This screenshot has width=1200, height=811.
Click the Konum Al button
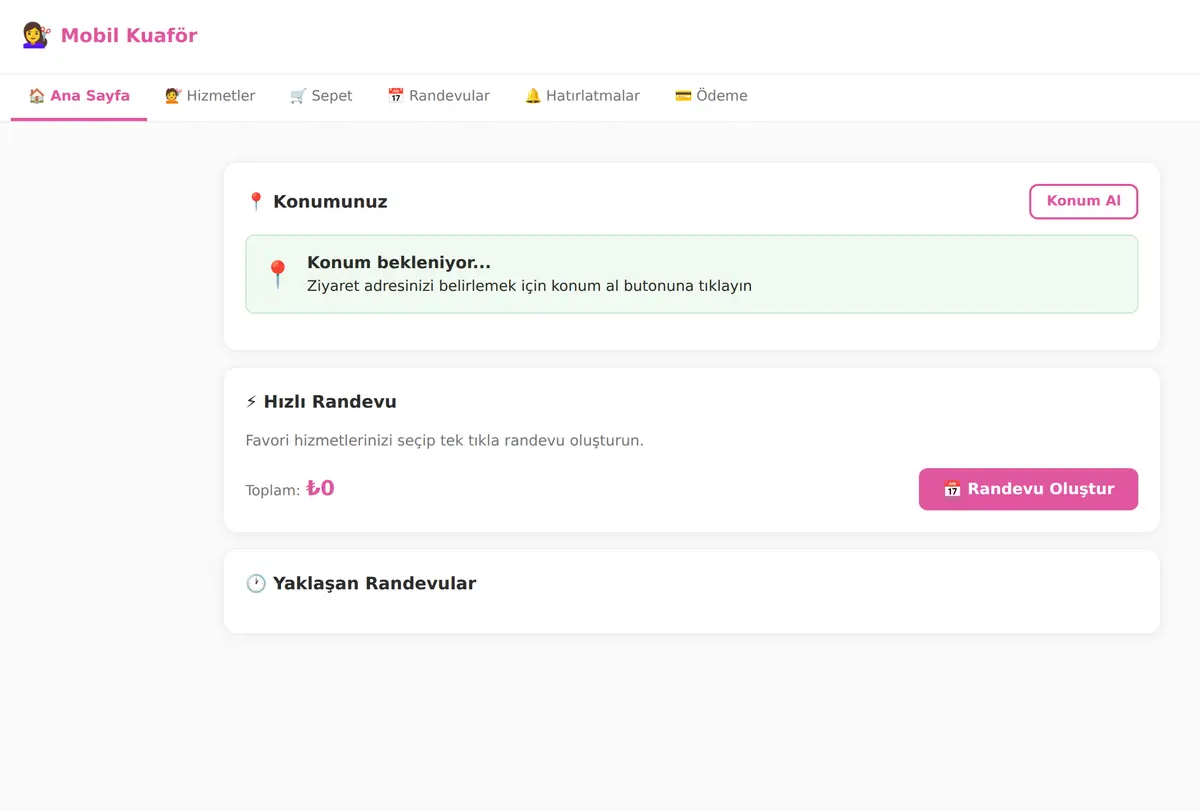pos(1083,201)
